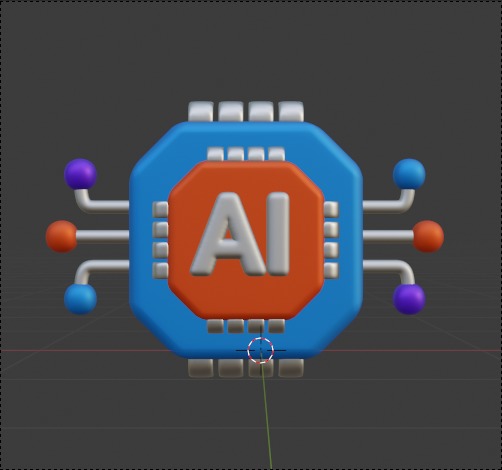Select the orange sphere right of the chip

coord(428,236)
